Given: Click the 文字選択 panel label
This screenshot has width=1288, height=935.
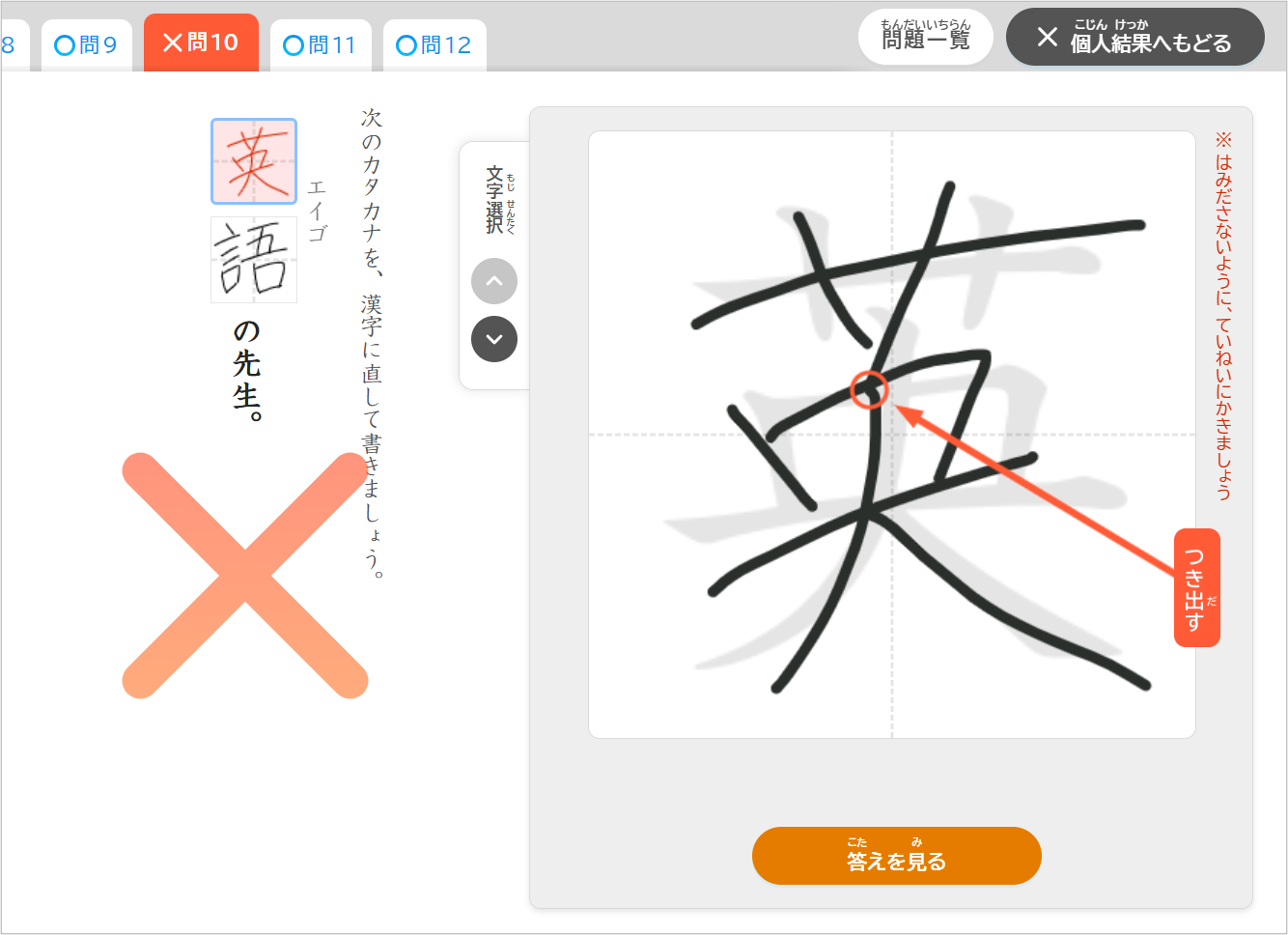Looking at the screenshot, I should click(x=494, y=200).
